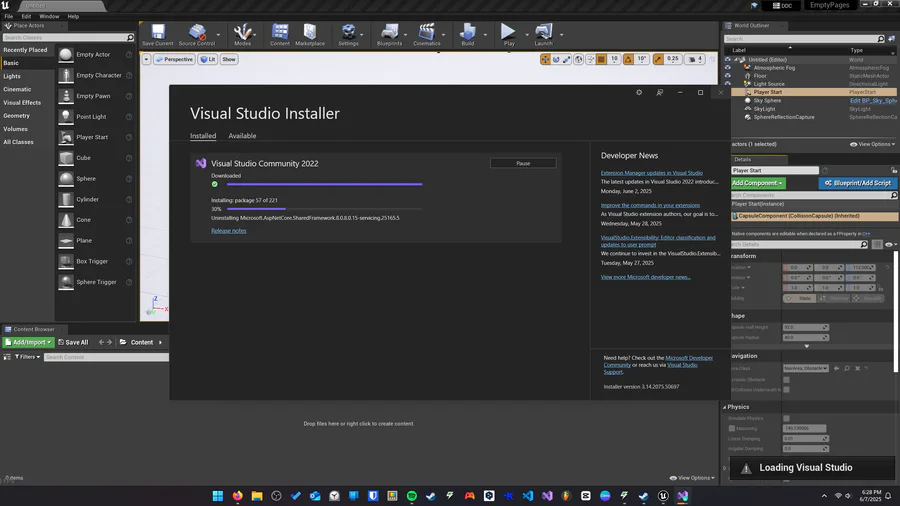Toggle Dynamic Obstacle checkbox
The width and height of the screenshot is (900, 506).
(x=786, y=380)
